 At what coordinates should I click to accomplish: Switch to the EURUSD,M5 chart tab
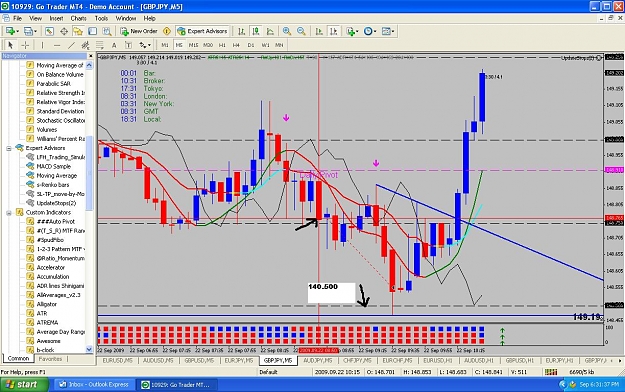coord(118,360)
